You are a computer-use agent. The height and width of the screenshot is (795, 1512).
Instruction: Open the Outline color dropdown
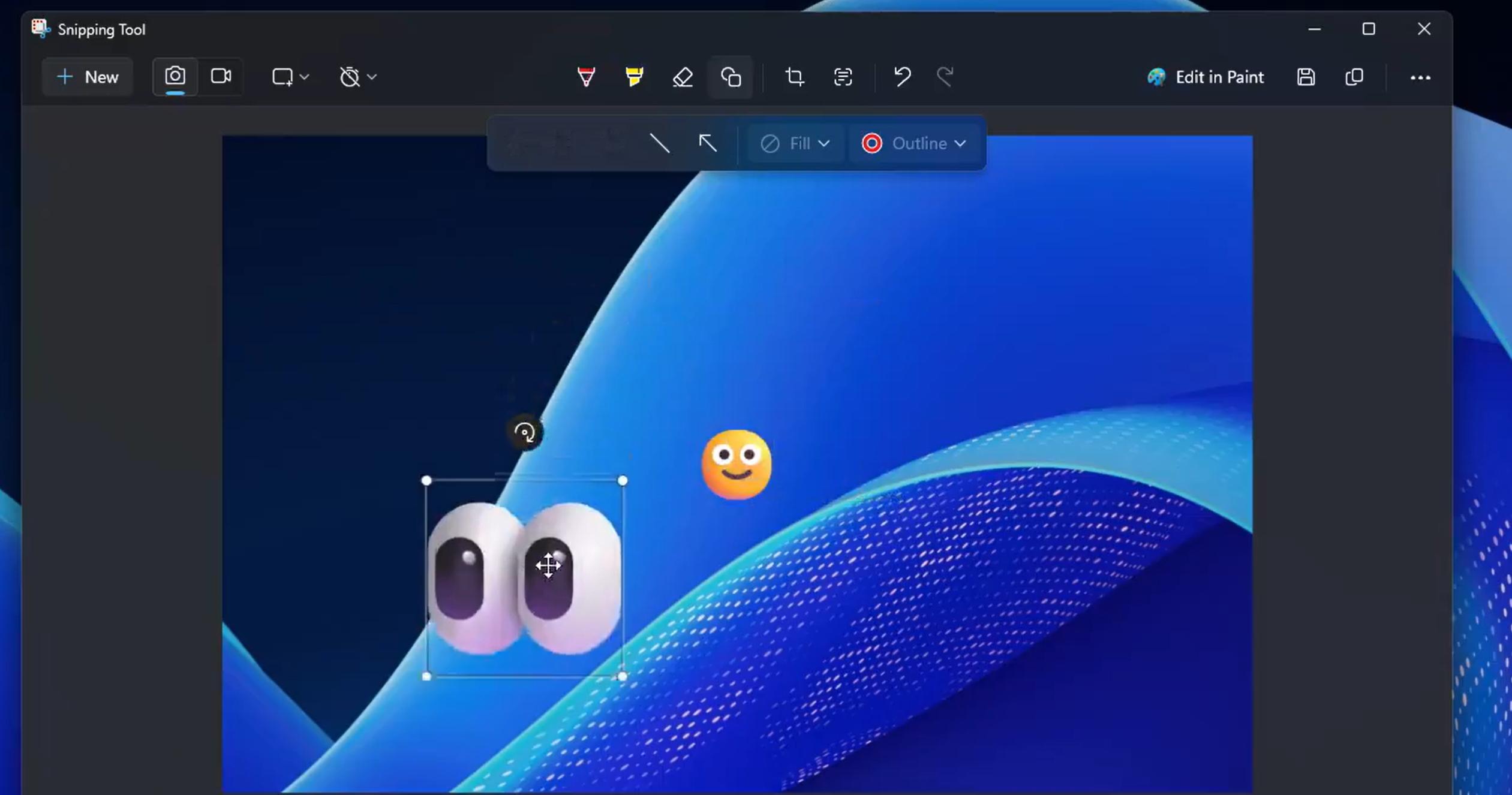pos(915,144)
